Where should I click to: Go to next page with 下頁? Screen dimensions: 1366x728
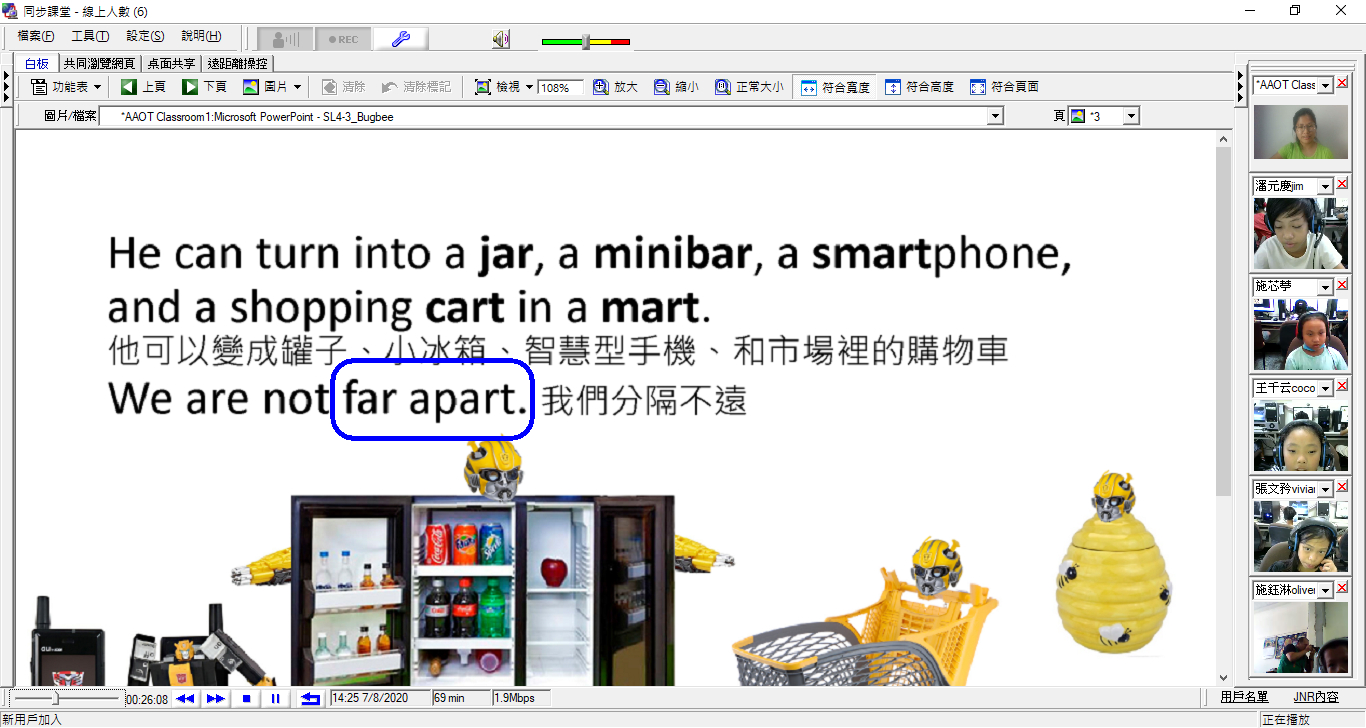204,87
